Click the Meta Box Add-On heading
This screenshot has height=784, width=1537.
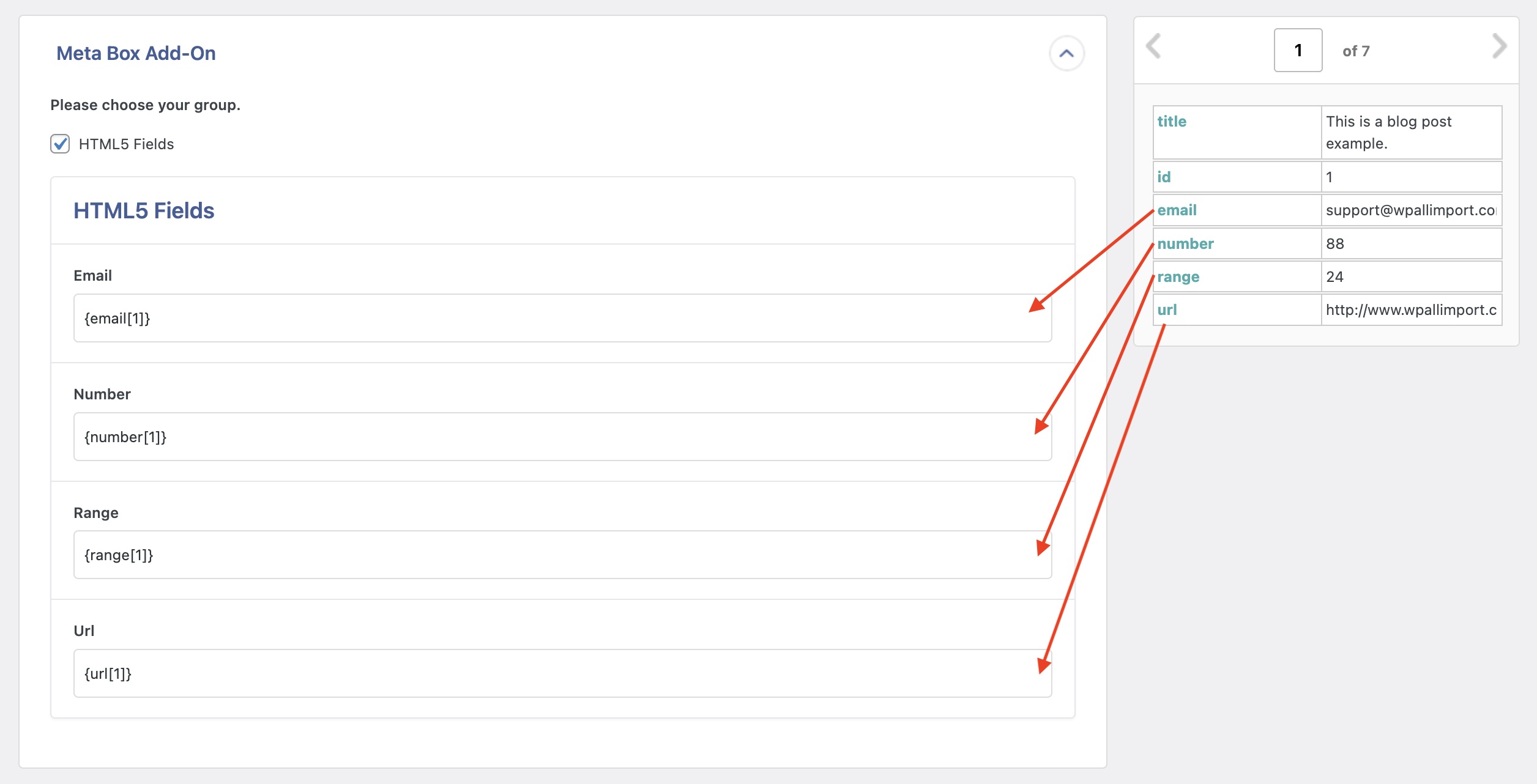click(136, 54)
